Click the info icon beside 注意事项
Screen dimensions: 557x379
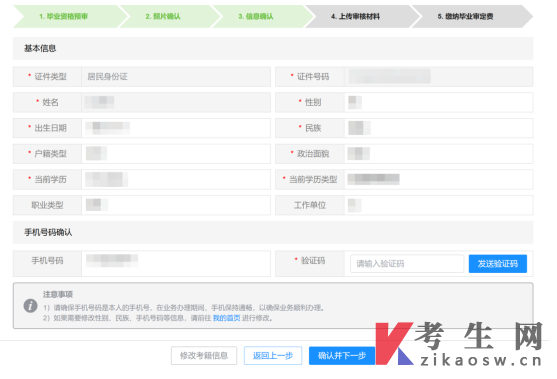click(31, 305)
